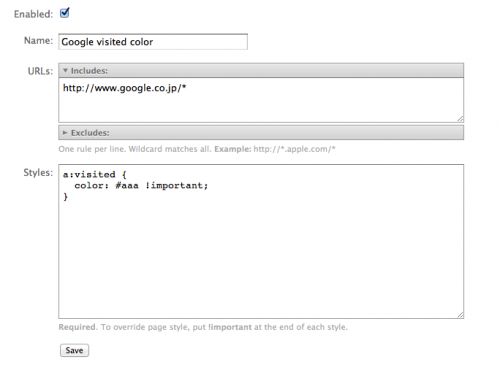This screenshot has height=370, width=500.
Task: Click the example apple.com URL hint
Action: pos(294,149)
